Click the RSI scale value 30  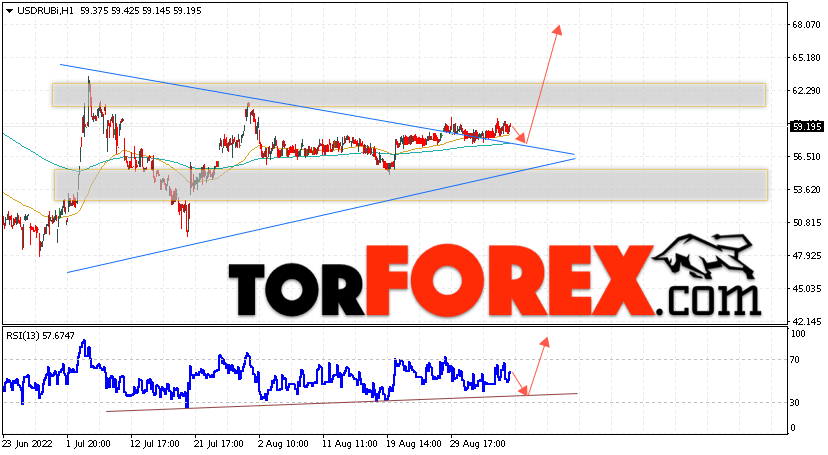click(x=795, y=403)
